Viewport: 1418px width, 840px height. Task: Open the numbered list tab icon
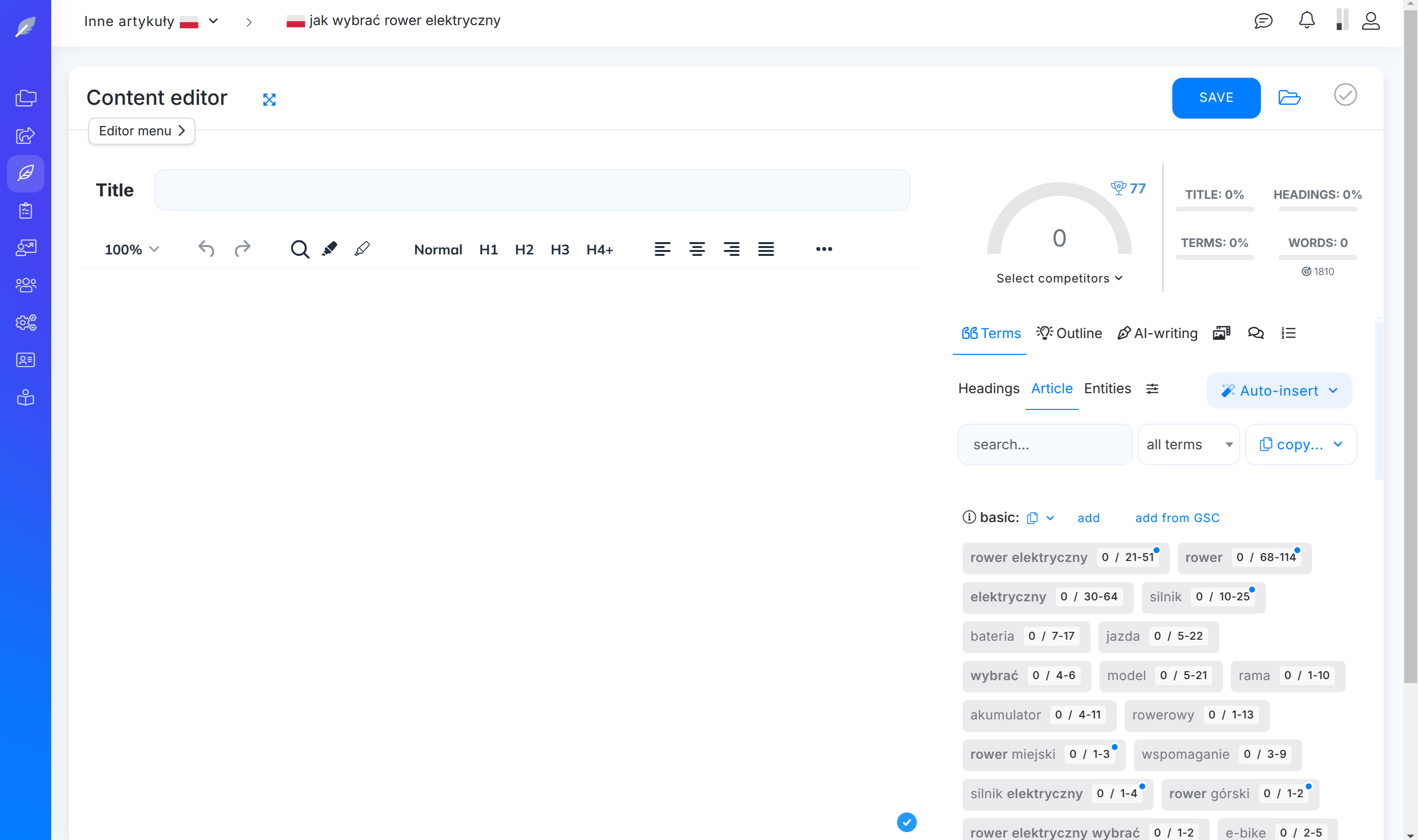1289,334
